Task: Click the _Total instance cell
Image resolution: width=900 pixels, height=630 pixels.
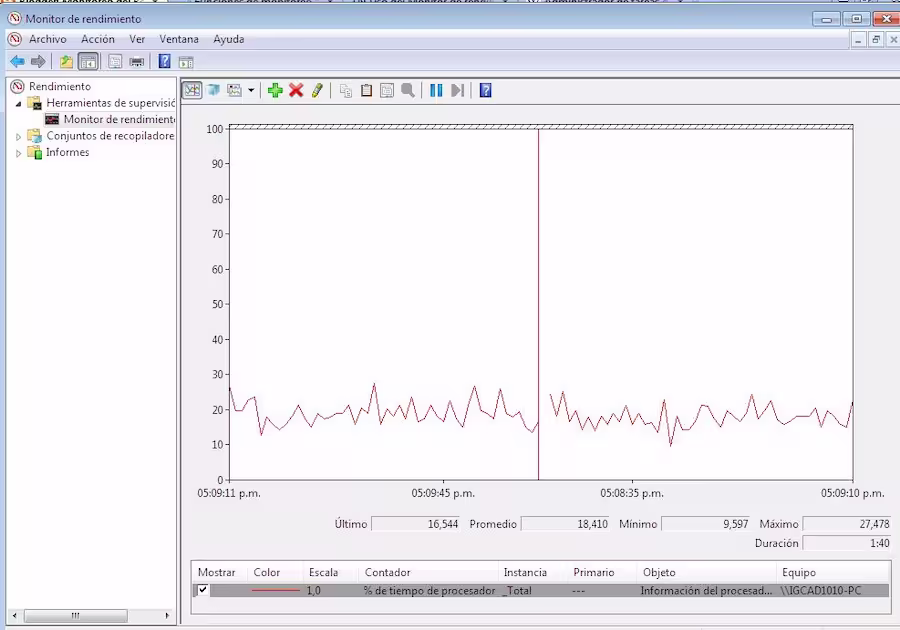Action: coord(517,590)
